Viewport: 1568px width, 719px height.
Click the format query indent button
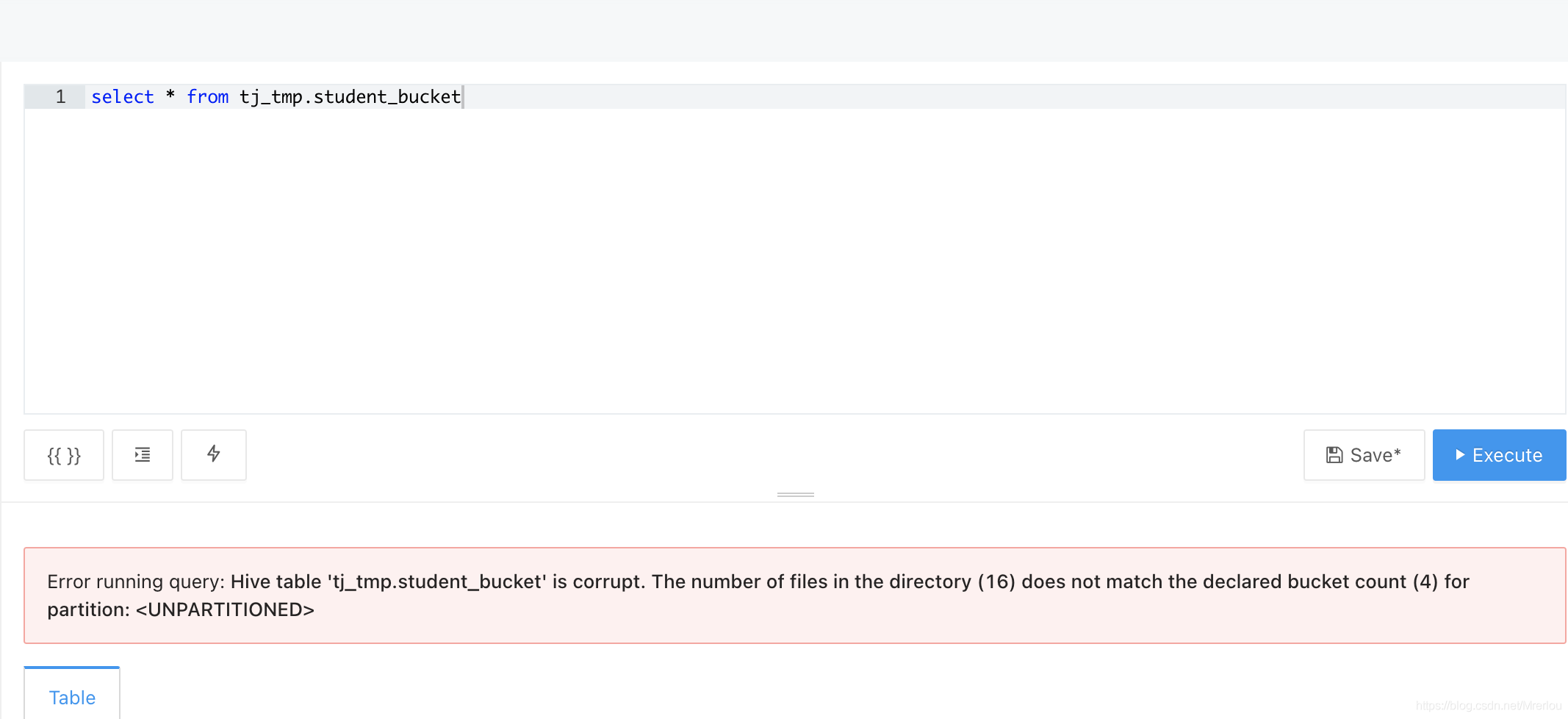click(143, 455)
